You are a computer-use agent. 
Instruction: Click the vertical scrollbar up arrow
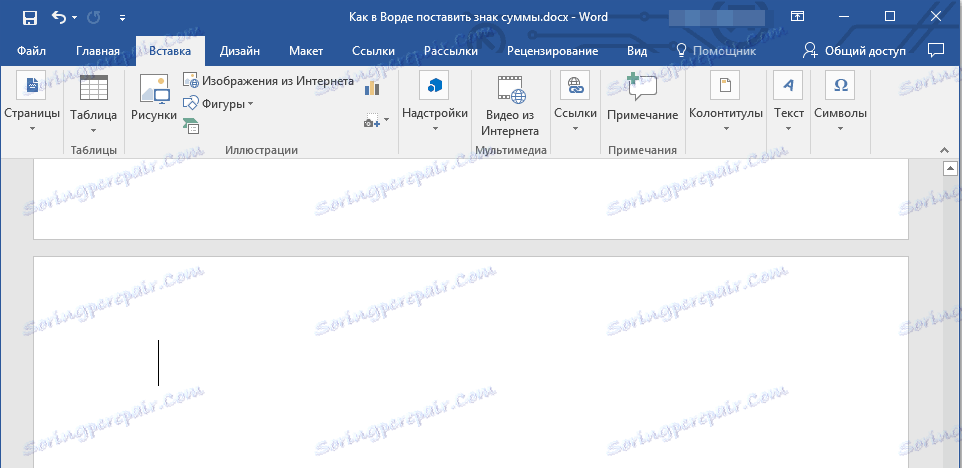pyautogui.click(x=950, y=167)
